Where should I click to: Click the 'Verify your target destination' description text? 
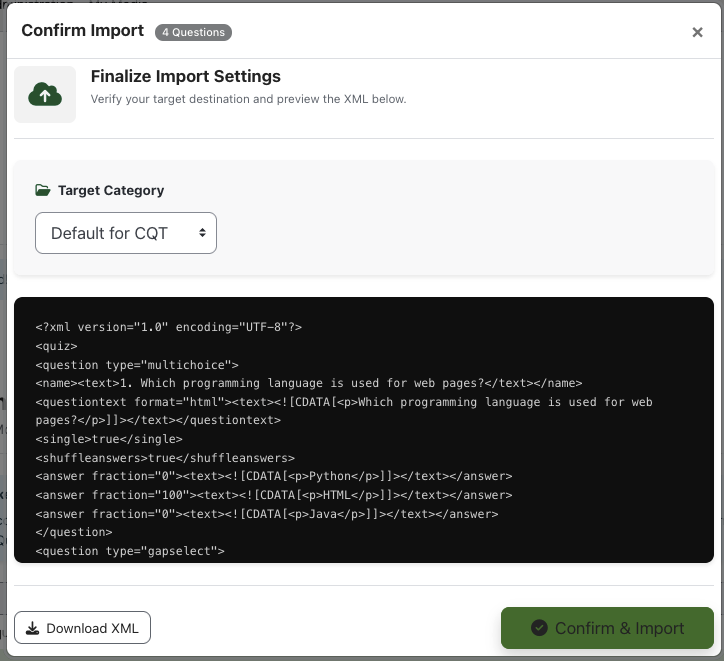[248, 99]
